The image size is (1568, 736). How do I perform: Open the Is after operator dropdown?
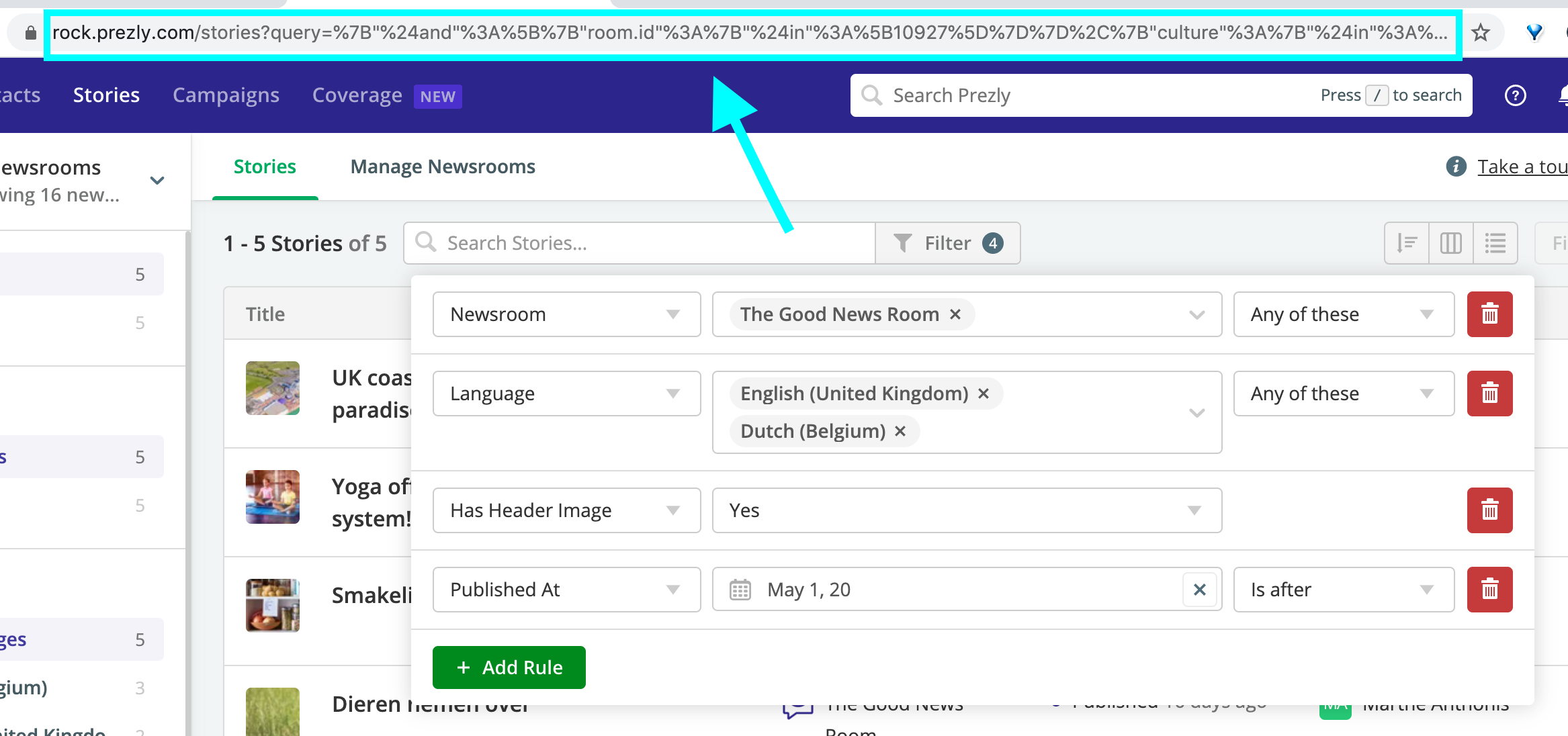point(1344,590)
